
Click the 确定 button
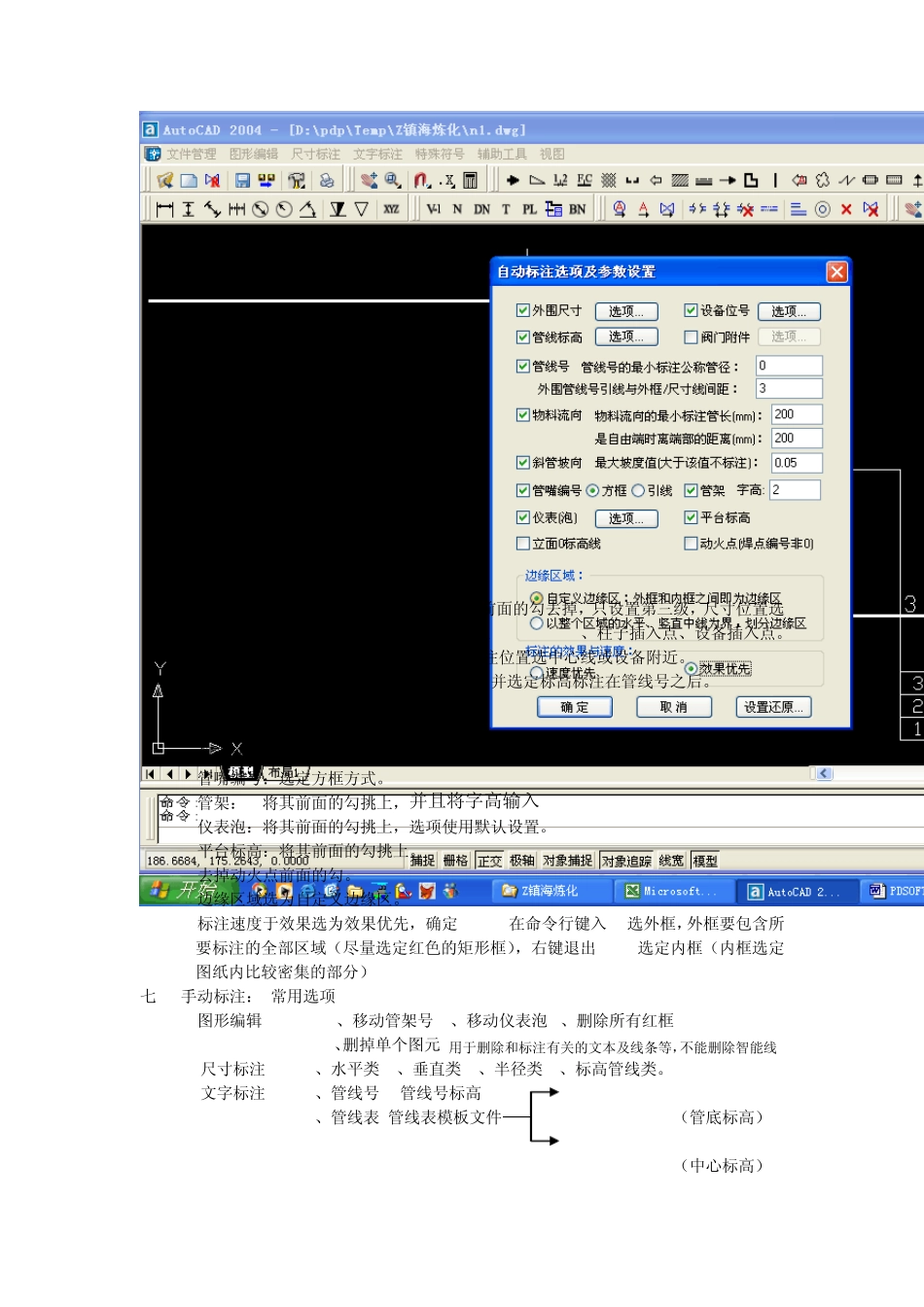[575, 707]
